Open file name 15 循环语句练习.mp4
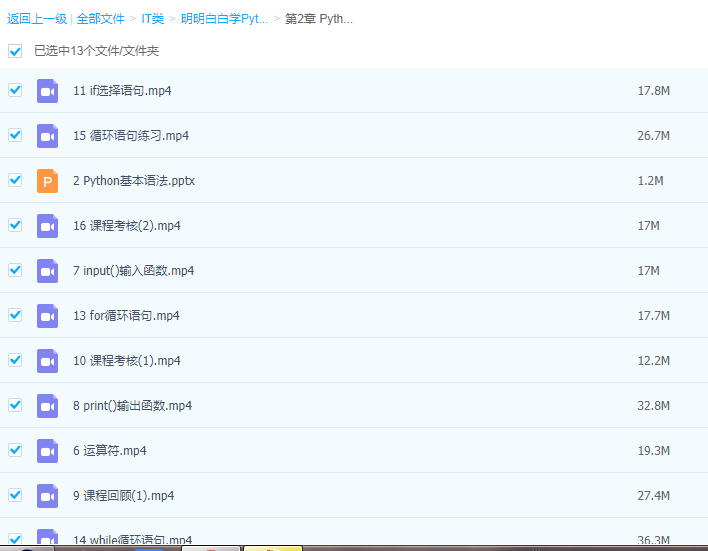The image size is (708, 551). (x=131, y=136)
